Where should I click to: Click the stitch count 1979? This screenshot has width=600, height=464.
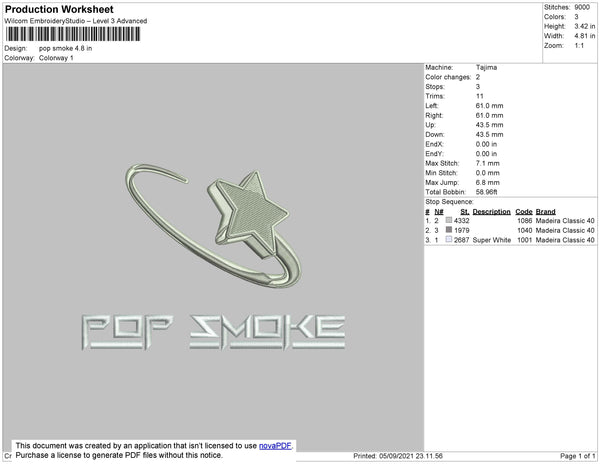point(461,230)
